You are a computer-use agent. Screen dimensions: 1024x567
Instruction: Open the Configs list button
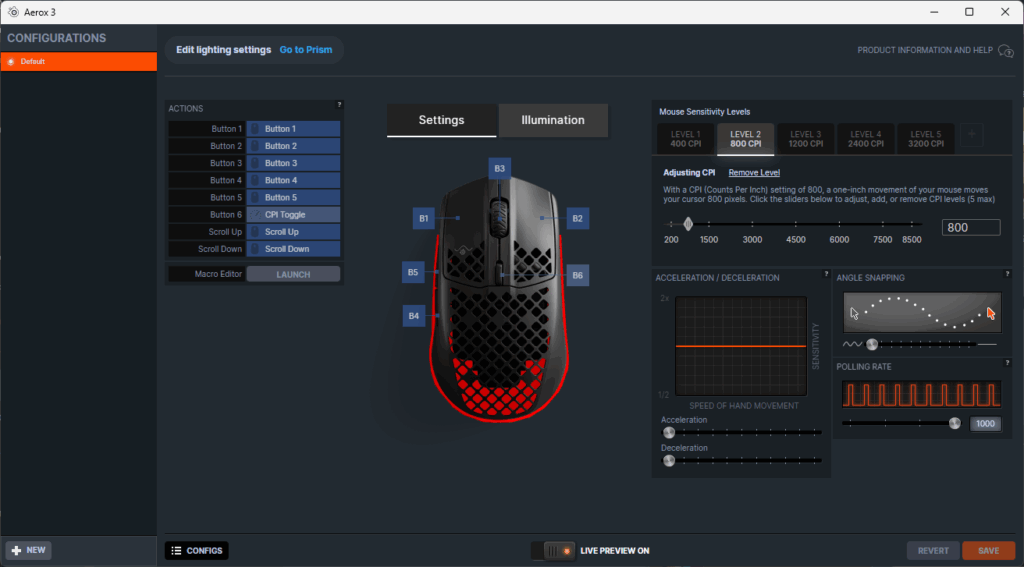pyautogui.click(x=197, y=550)
